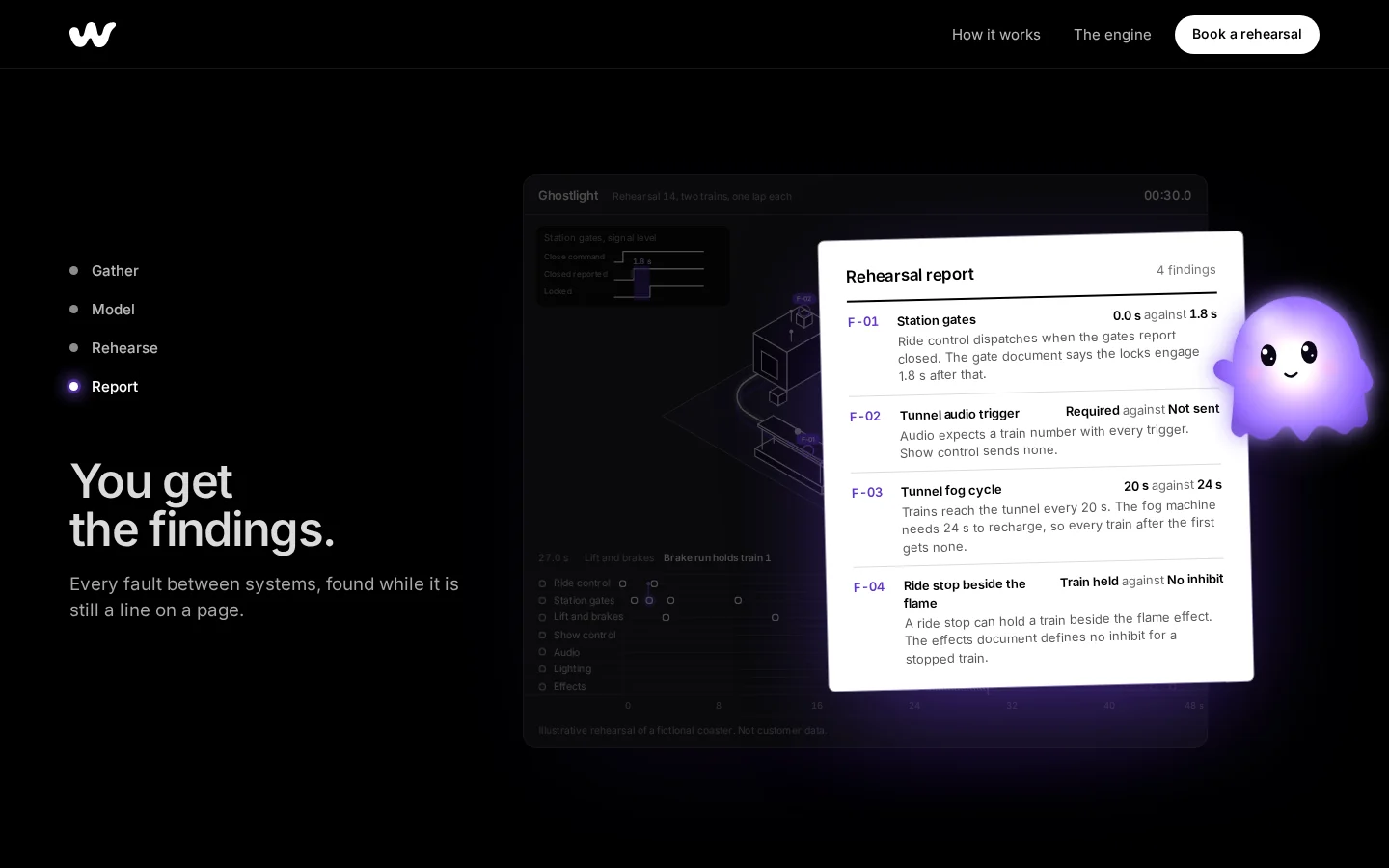Viewport: 1389px width, 868px height.
Task: Click the Rehearsal report heading
Action: [x=910, y=275]
